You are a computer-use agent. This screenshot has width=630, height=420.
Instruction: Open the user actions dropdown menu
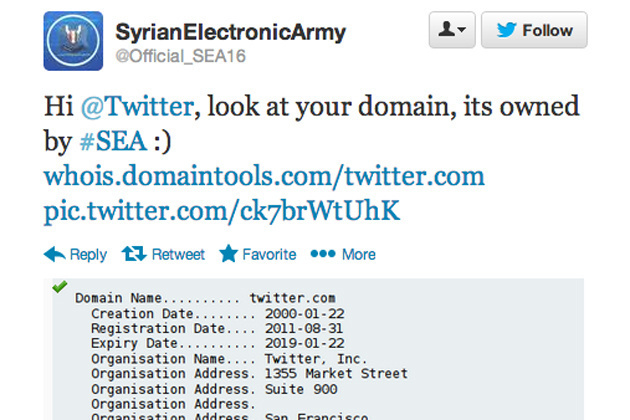(452, 30)
